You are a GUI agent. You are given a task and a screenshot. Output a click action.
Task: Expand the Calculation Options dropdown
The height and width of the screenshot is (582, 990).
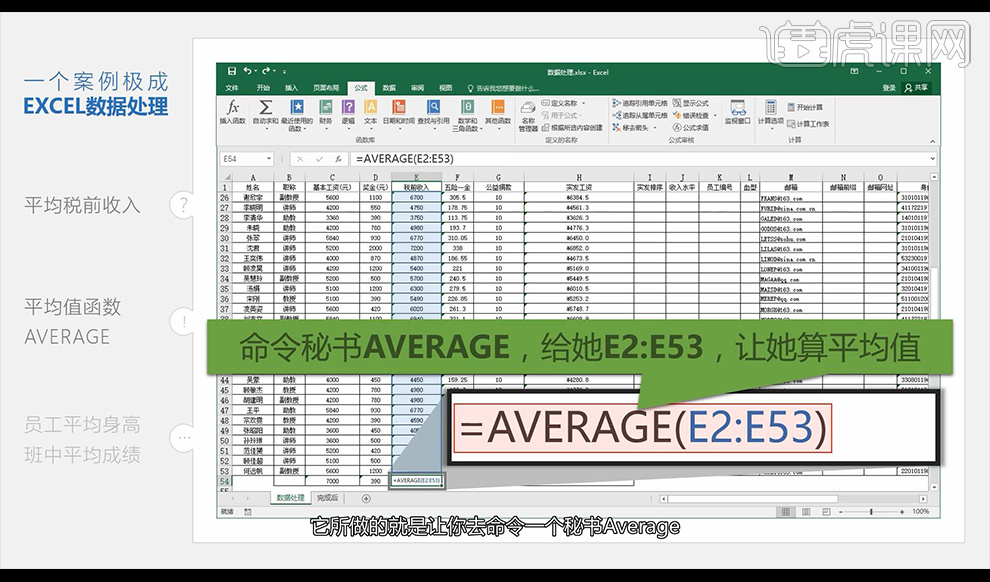pyautogui.click(x=771, y=112)
